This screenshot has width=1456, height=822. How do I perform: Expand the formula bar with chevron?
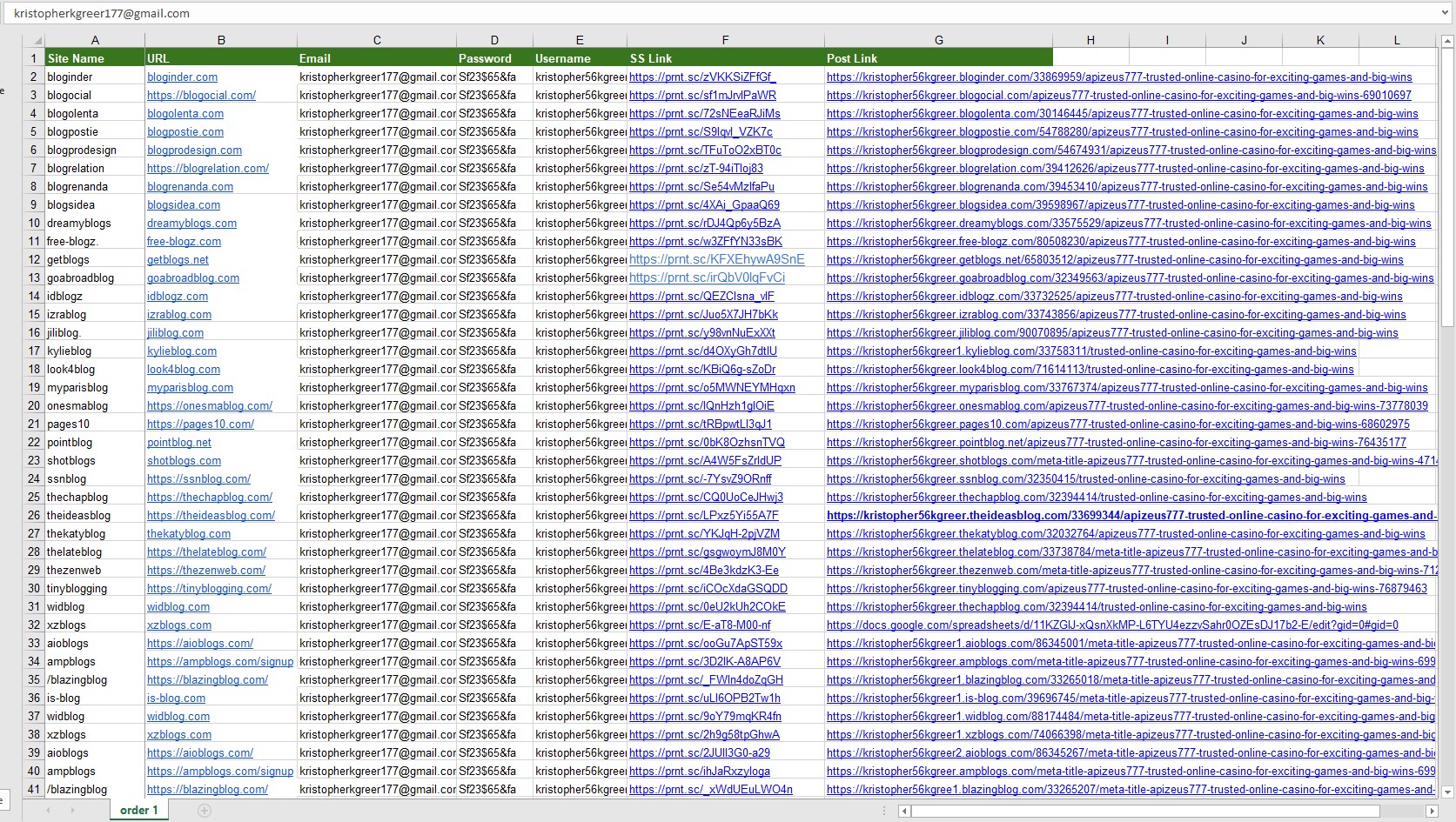[x=1446, y=14]
